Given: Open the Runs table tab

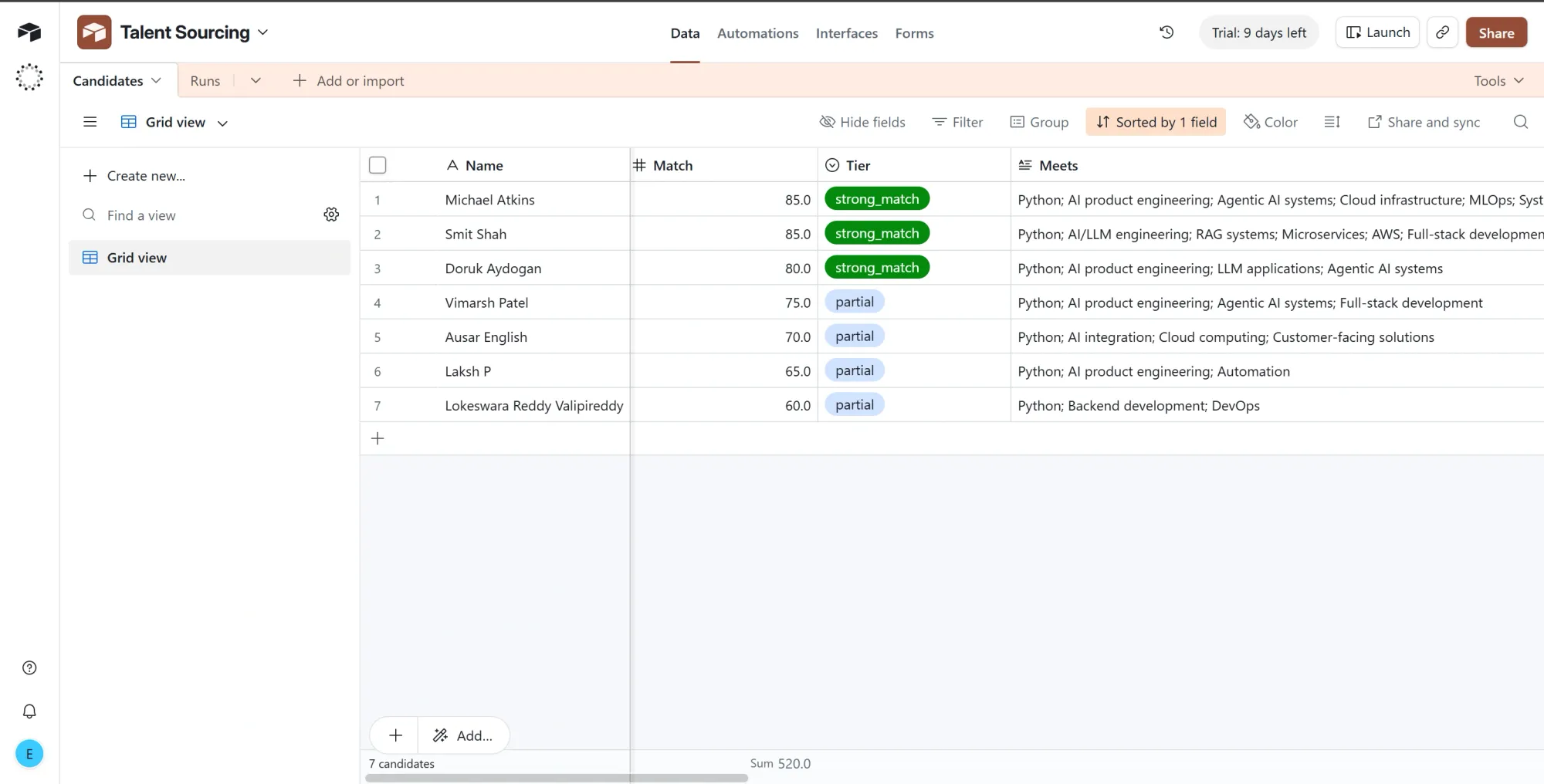Looking at the screenshot, I should [x=205, y=80].
